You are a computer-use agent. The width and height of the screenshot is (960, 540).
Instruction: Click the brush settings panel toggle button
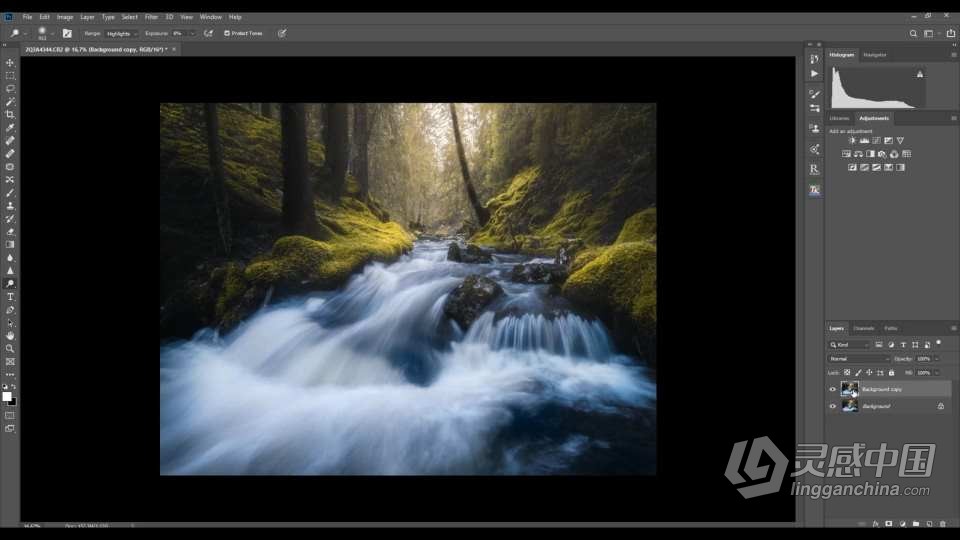click(67, 34)
